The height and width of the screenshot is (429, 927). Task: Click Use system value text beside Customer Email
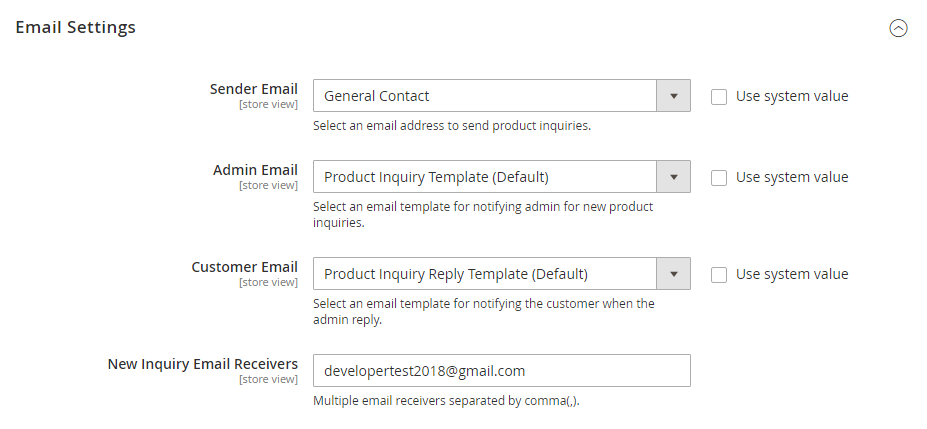point(792,275)
